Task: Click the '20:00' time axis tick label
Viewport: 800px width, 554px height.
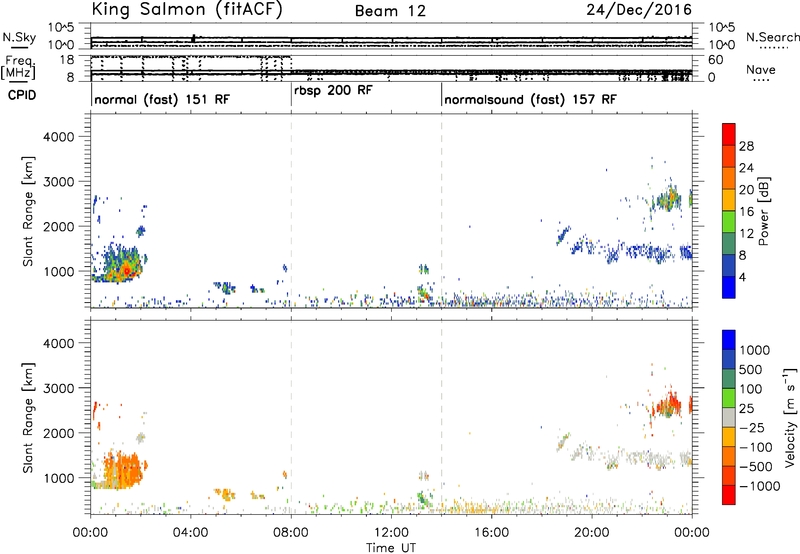Action: point(592,533)
